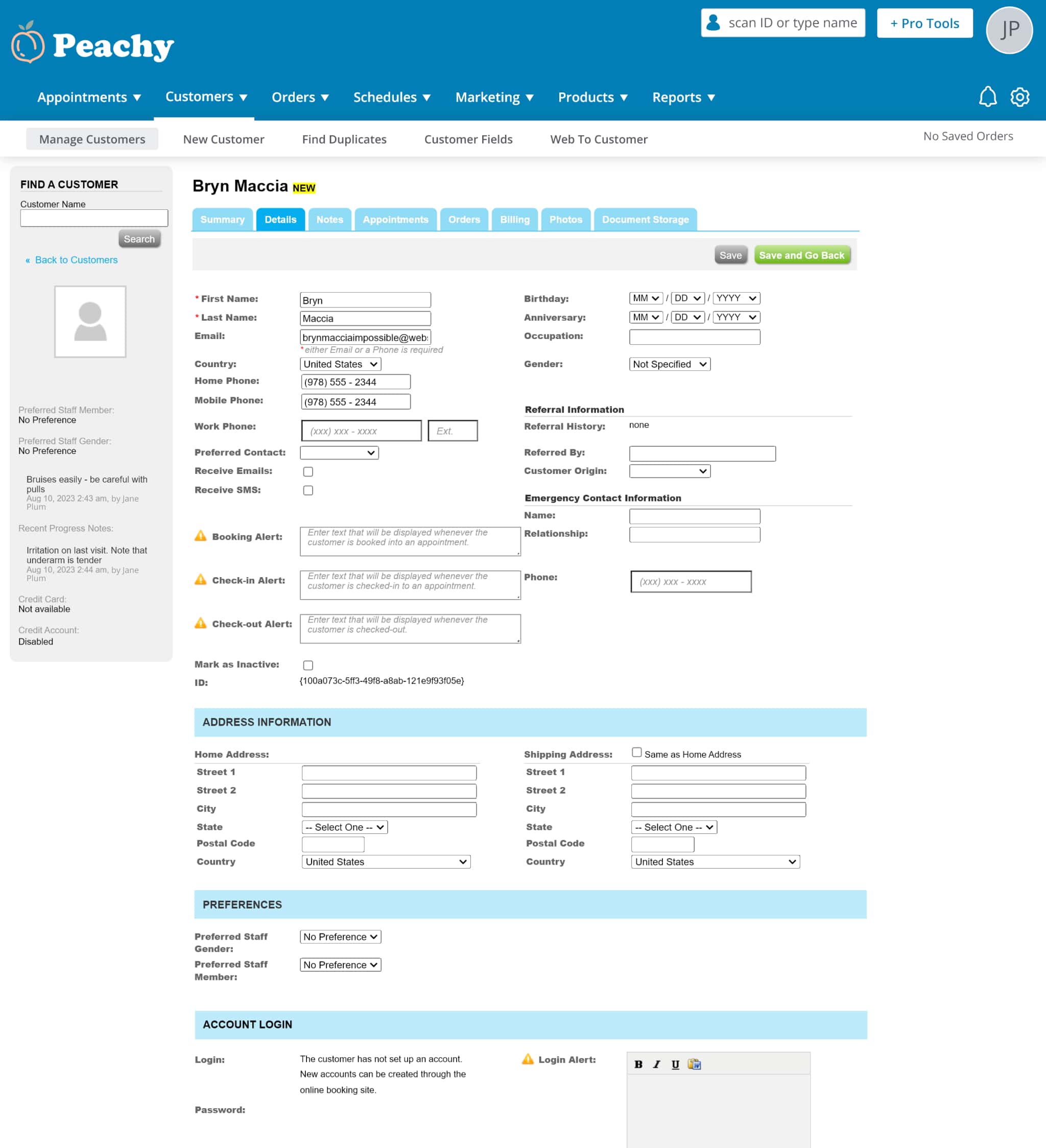Toggle bold in Login Alert editor
The height and width of the screenshot is (1148, 1046).
click(638, 1064)
